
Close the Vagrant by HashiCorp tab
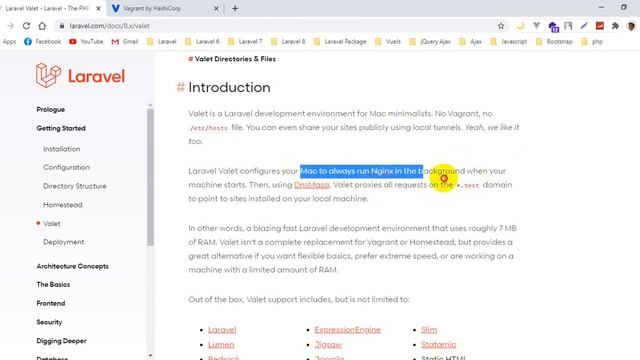[216, 8]
